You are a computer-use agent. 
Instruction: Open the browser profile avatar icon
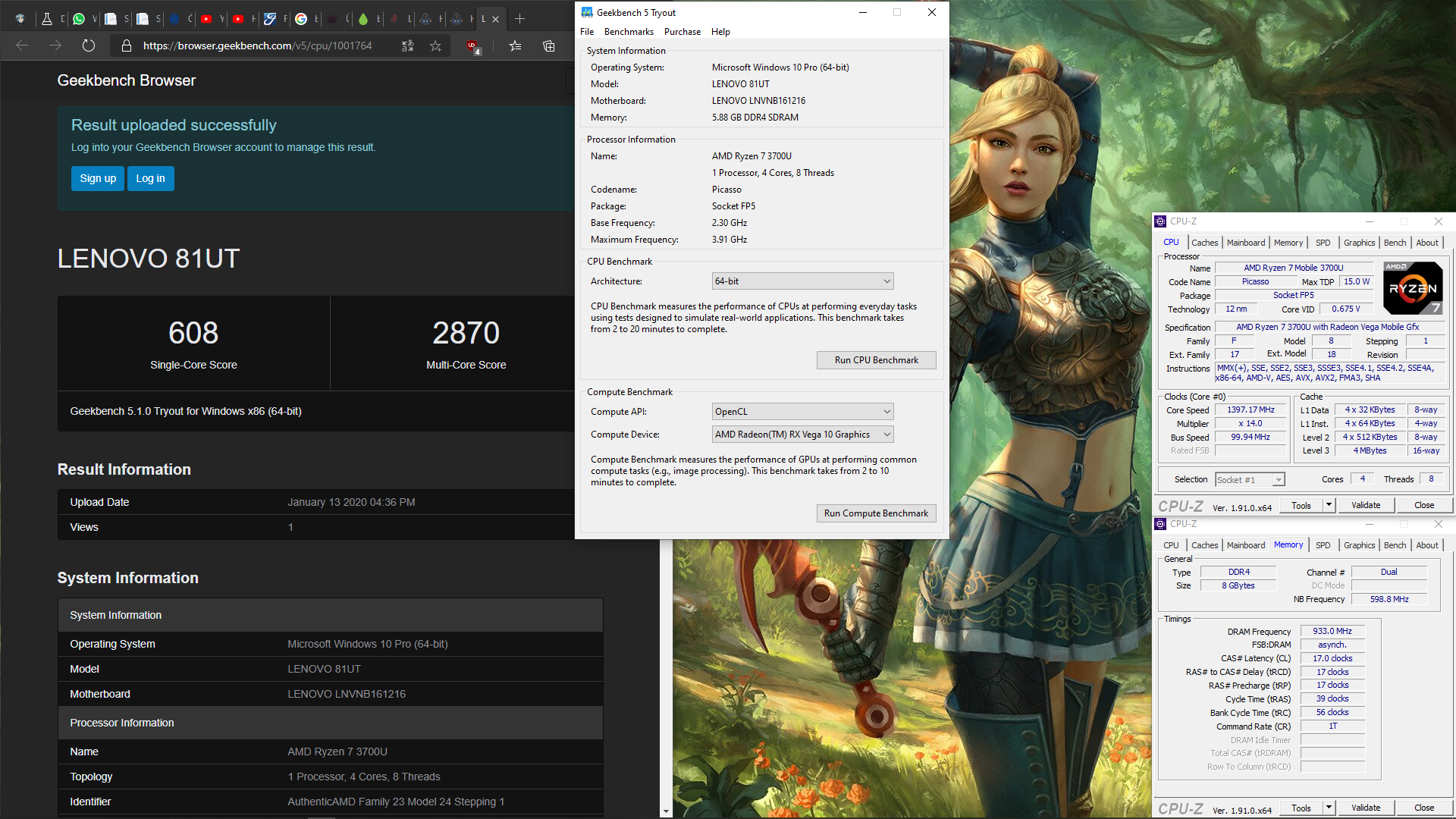click(x=20, y=19)
